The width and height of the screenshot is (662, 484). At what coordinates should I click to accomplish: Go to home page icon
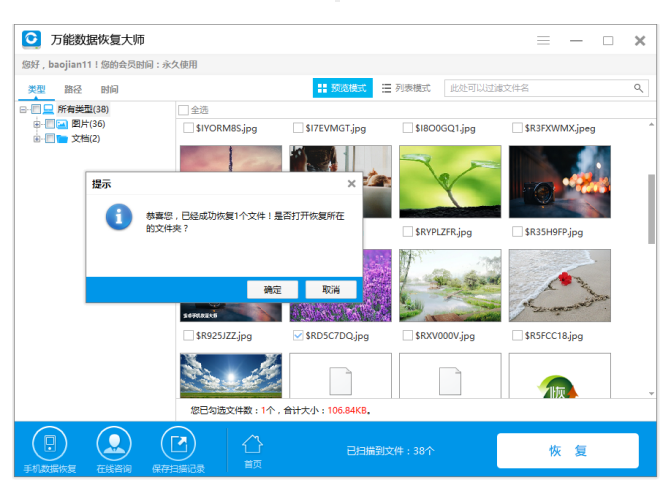coord(253,445)
